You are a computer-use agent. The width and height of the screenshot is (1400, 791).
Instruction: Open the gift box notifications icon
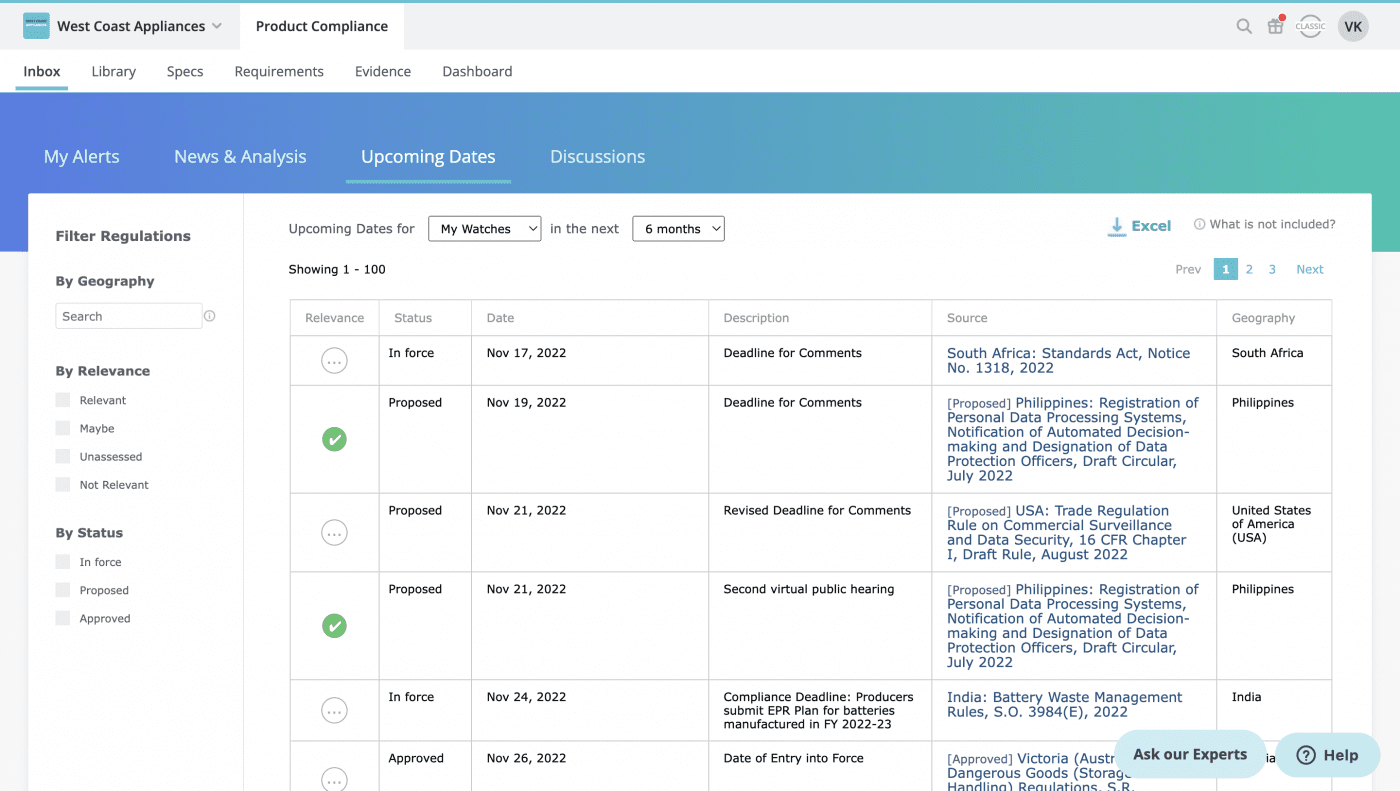pos(1275,27)
